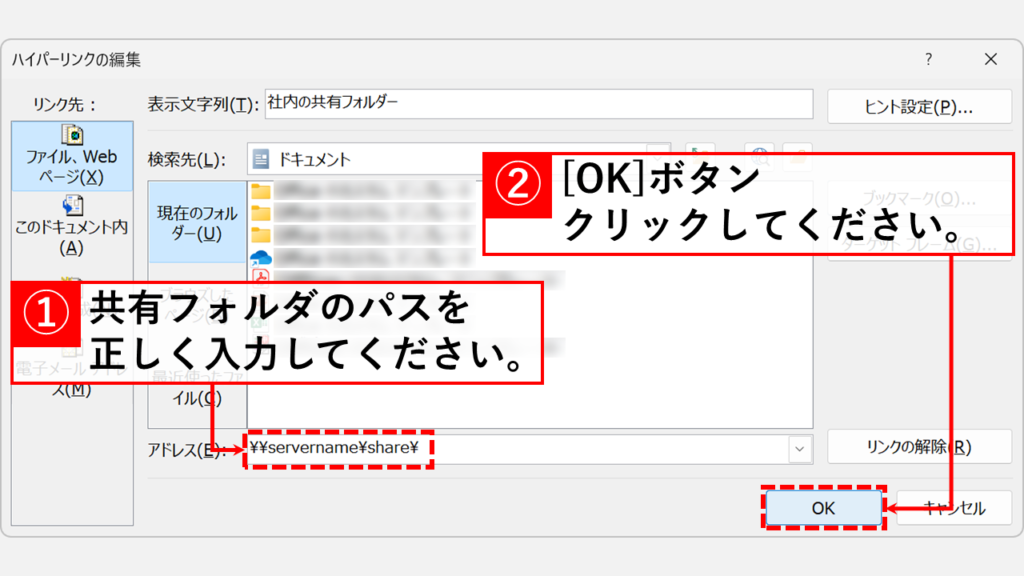This screenshot has height=576, width=1024.
Task: Click the PDF file icon in list
Action: [261, 277]
